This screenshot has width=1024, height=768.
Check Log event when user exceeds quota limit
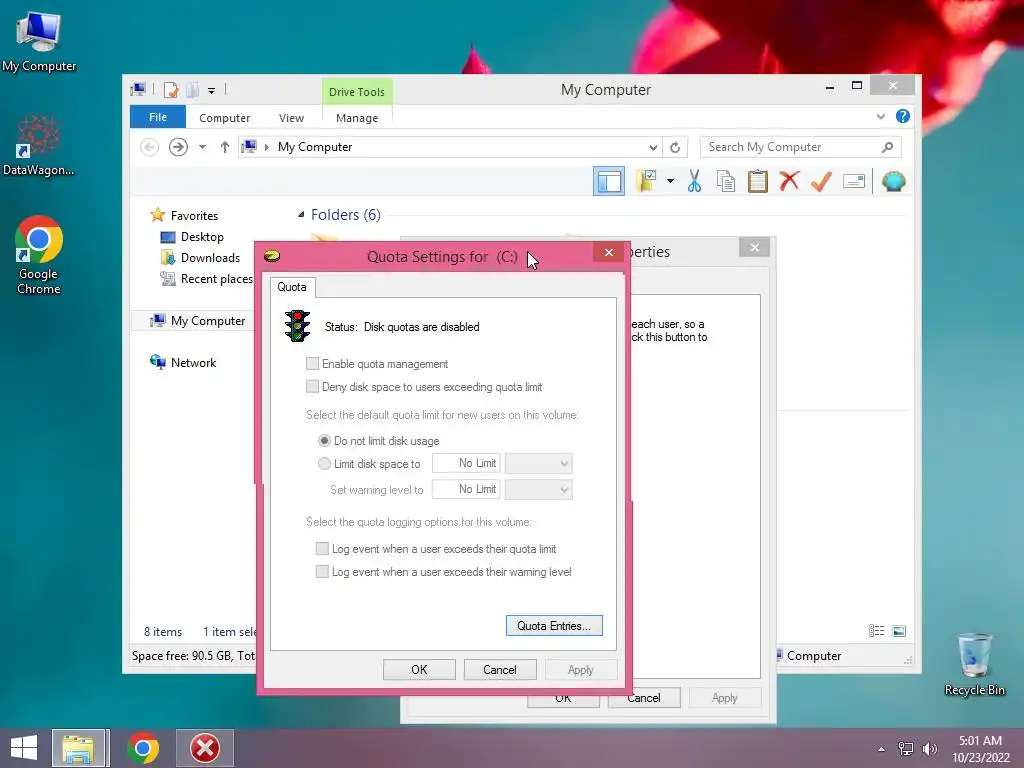click(322, 549)
